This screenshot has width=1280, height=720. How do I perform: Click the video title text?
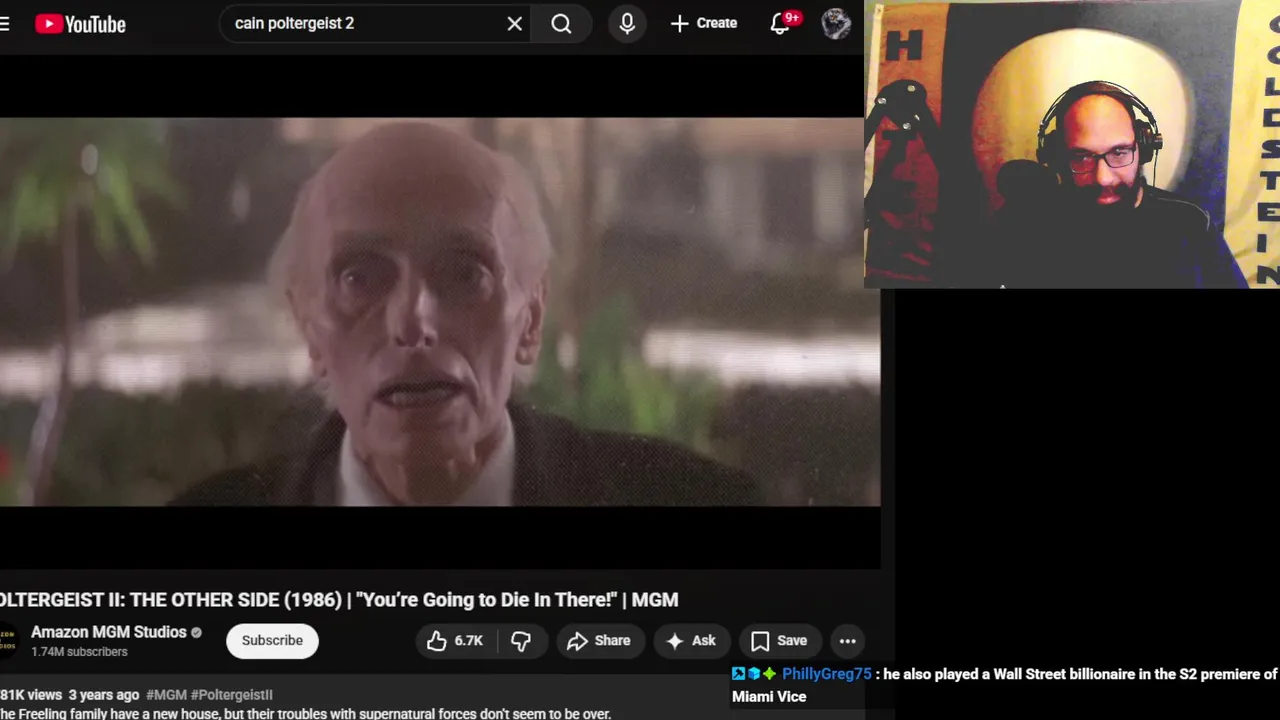point(339,599)
